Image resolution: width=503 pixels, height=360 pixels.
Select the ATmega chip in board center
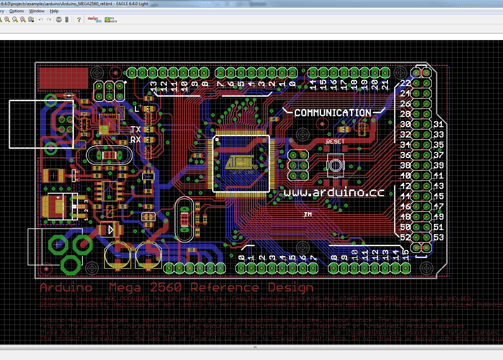click(241, 163)
